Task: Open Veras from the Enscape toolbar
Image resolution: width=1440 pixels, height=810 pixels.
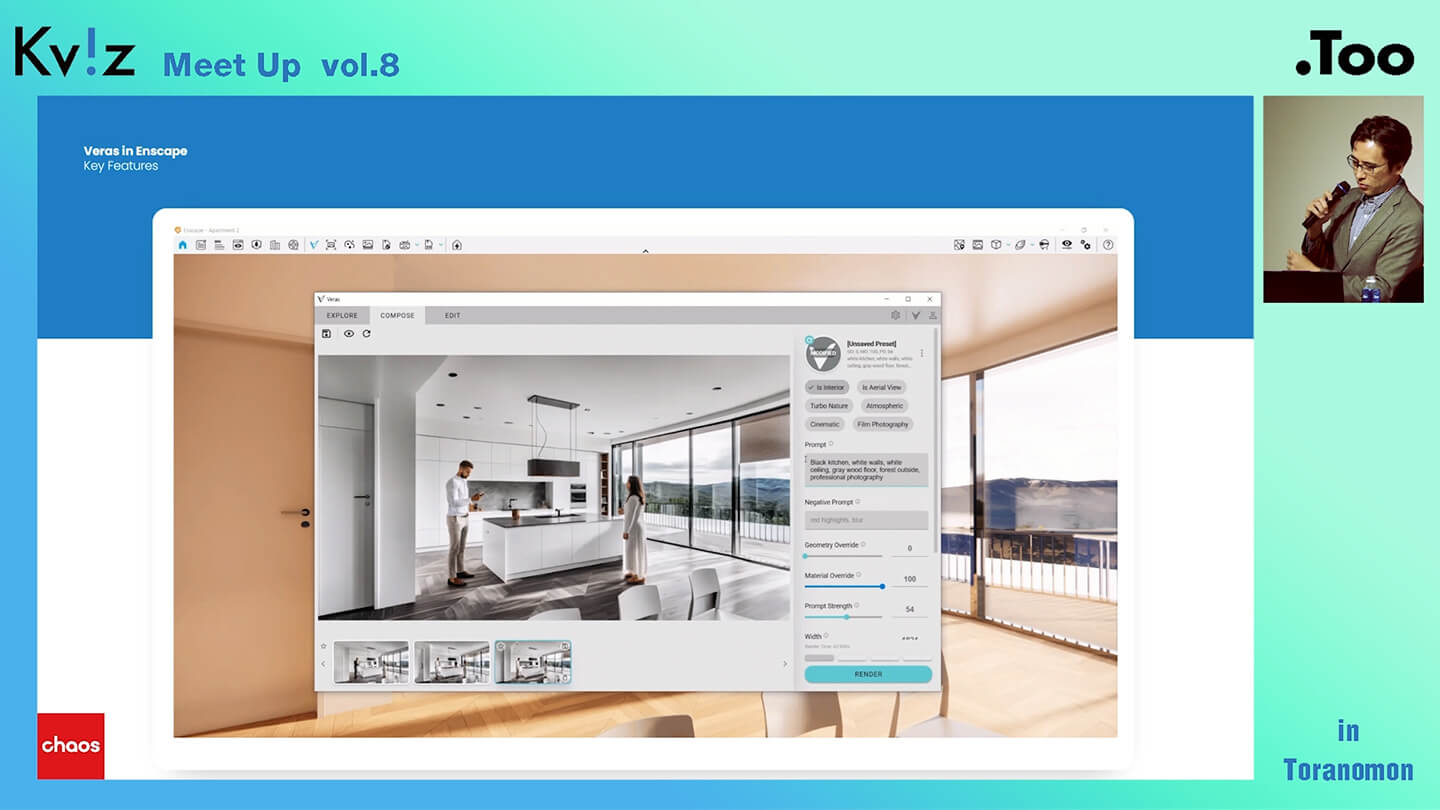Action: [x=314, y=245]
